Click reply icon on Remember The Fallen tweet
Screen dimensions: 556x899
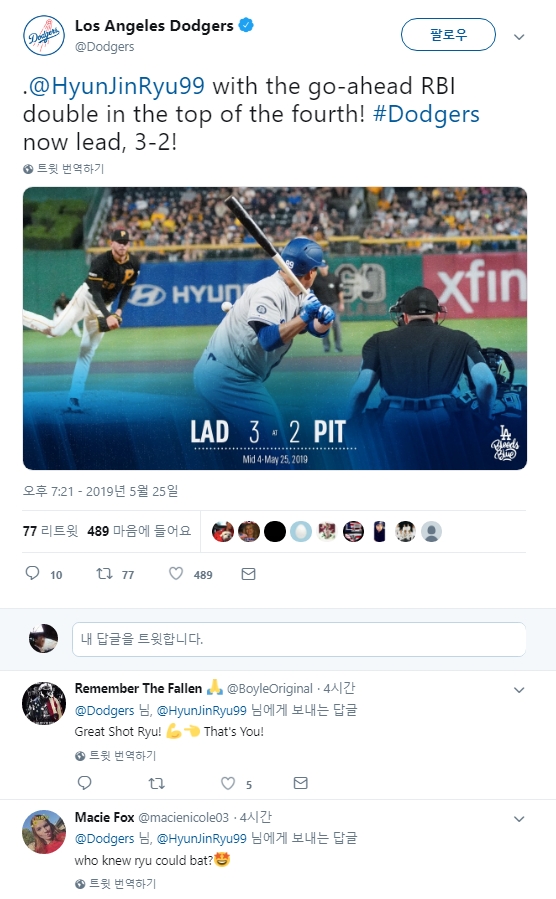84,783
